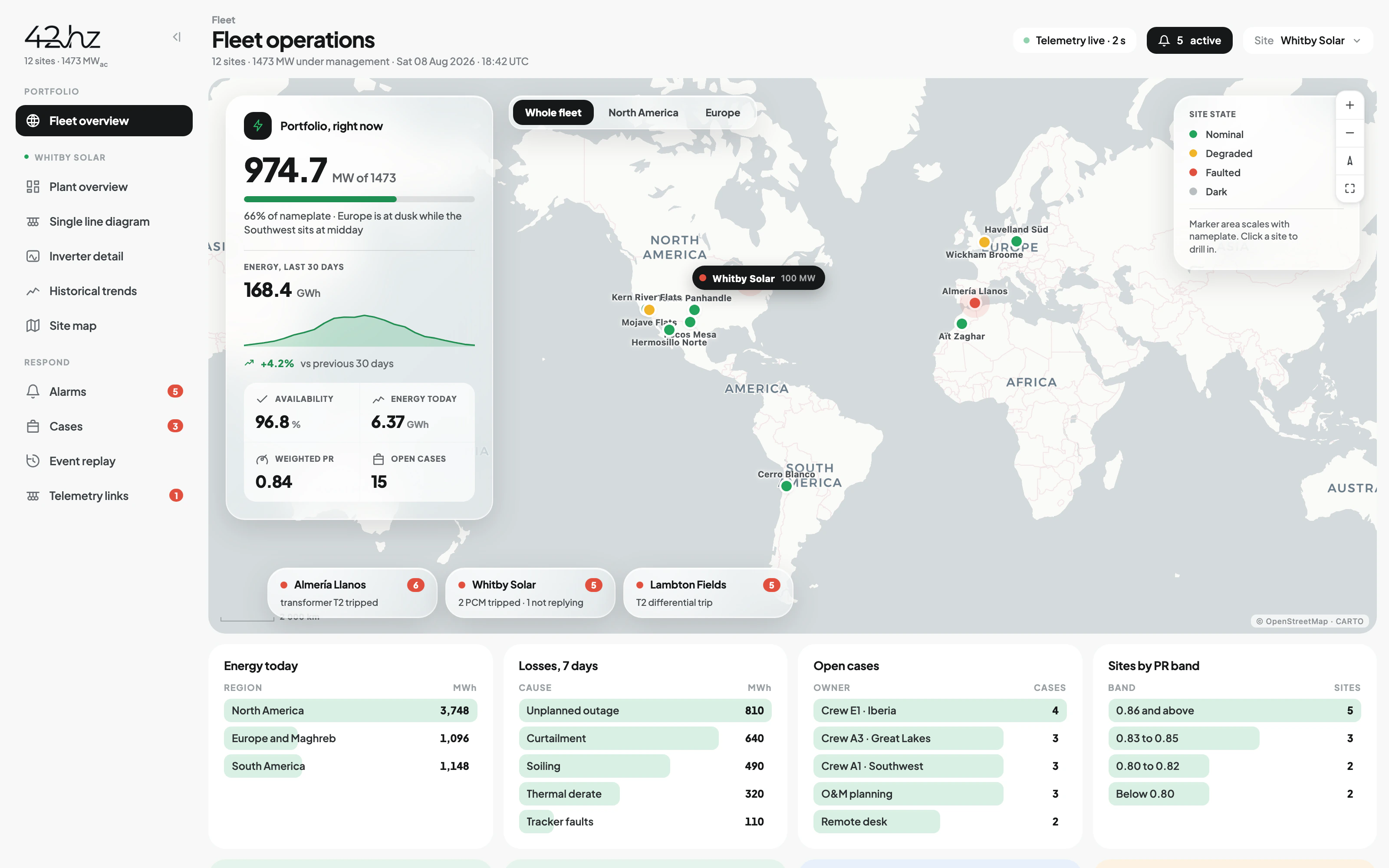Click the lightning bolt portfolio icon

258,126
